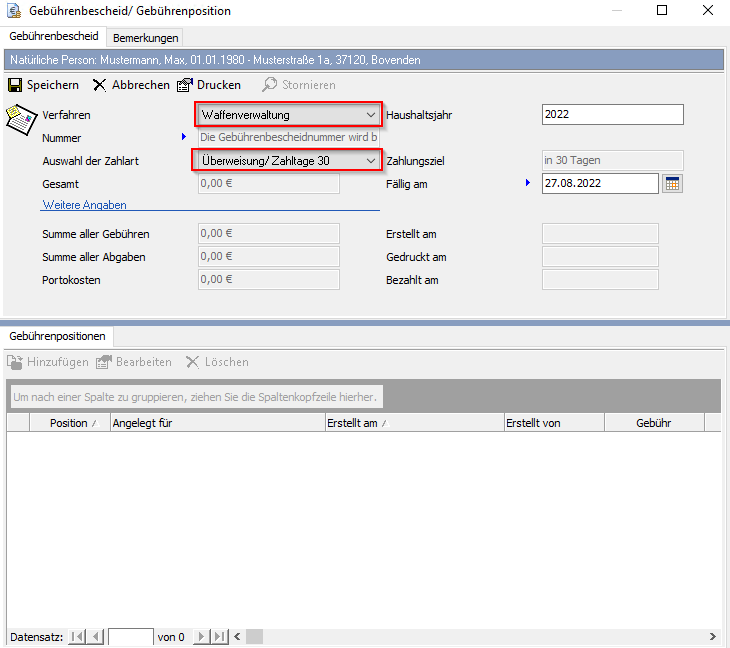The image size is (730, 648).
Task: Sort by the Position column header
Action: click(68, 423)
